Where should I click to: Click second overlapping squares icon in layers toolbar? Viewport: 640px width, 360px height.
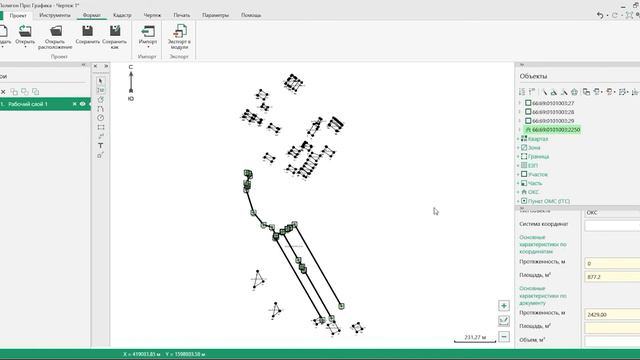coord(25,92)
